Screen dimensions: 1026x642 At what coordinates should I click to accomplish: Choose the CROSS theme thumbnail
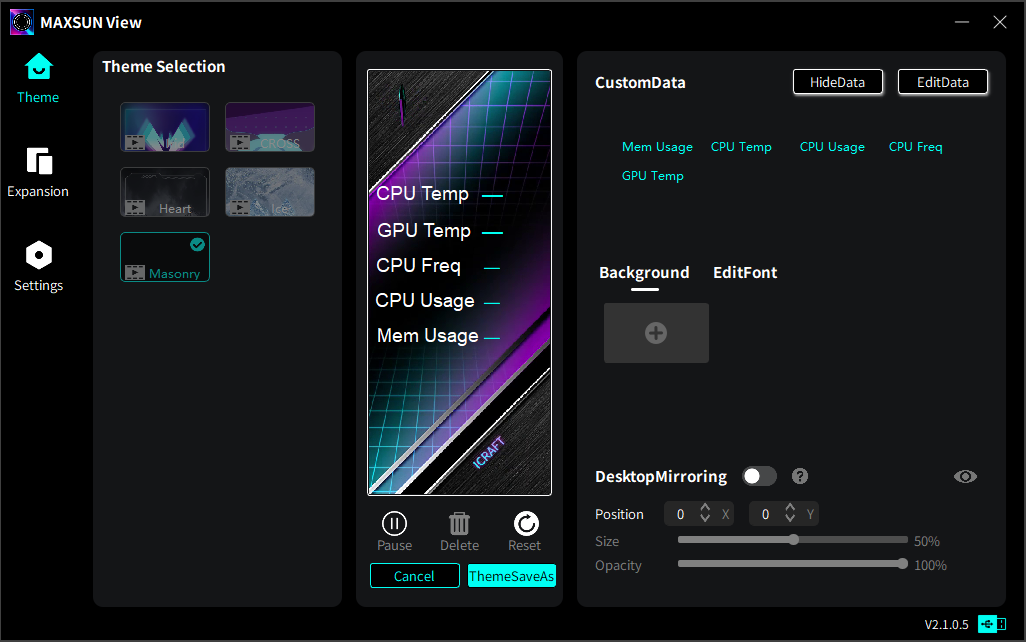pyautogui.click(x=270, y=127)
